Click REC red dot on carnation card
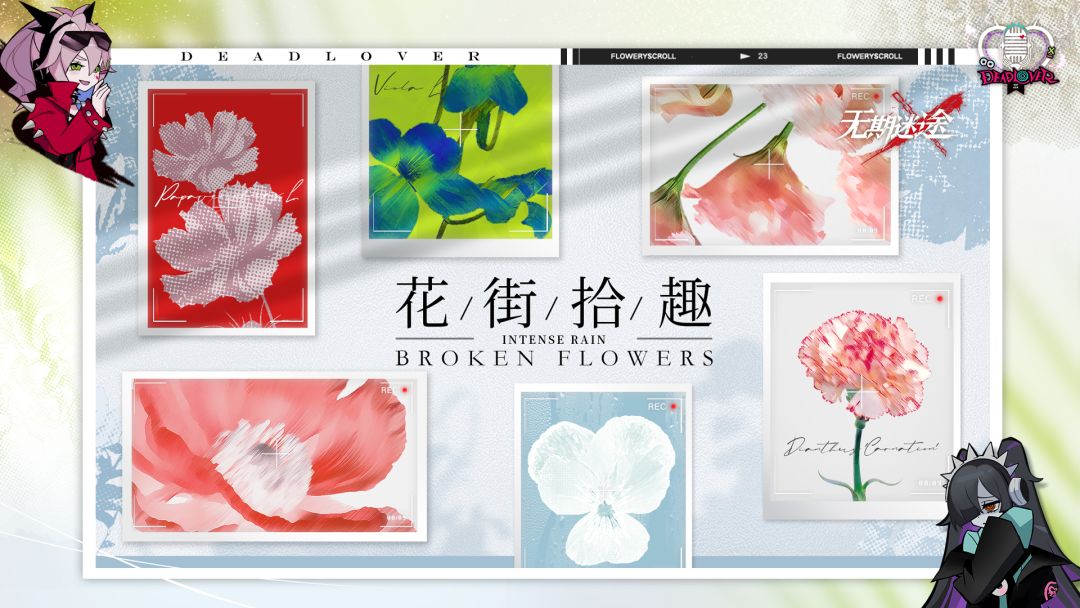This screenshot has width=1080, height=608. point(939,299)
